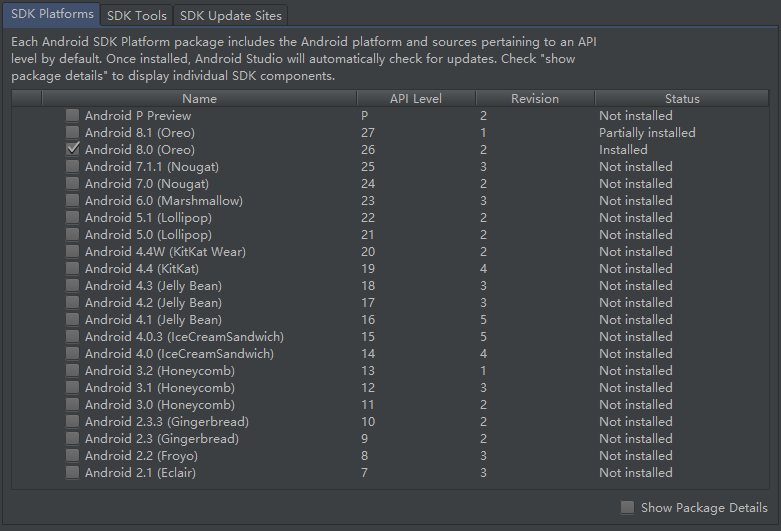Click API level 11 cell
Image resolution: width=781 pixels, height=531 pixels.
(368, 404)
